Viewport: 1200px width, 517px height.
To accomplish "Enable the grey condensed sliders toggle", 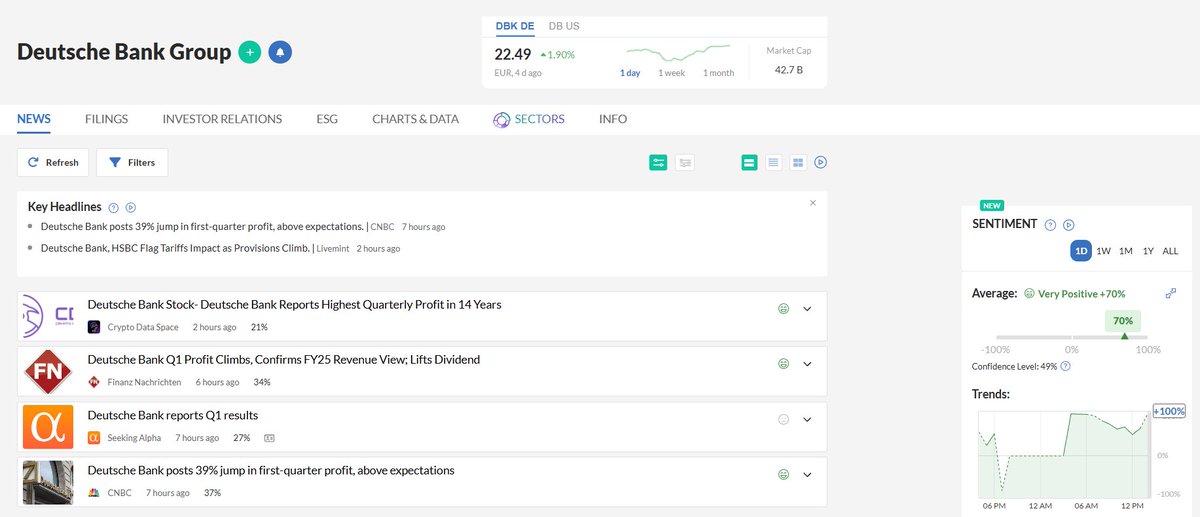I will (685, 162).
